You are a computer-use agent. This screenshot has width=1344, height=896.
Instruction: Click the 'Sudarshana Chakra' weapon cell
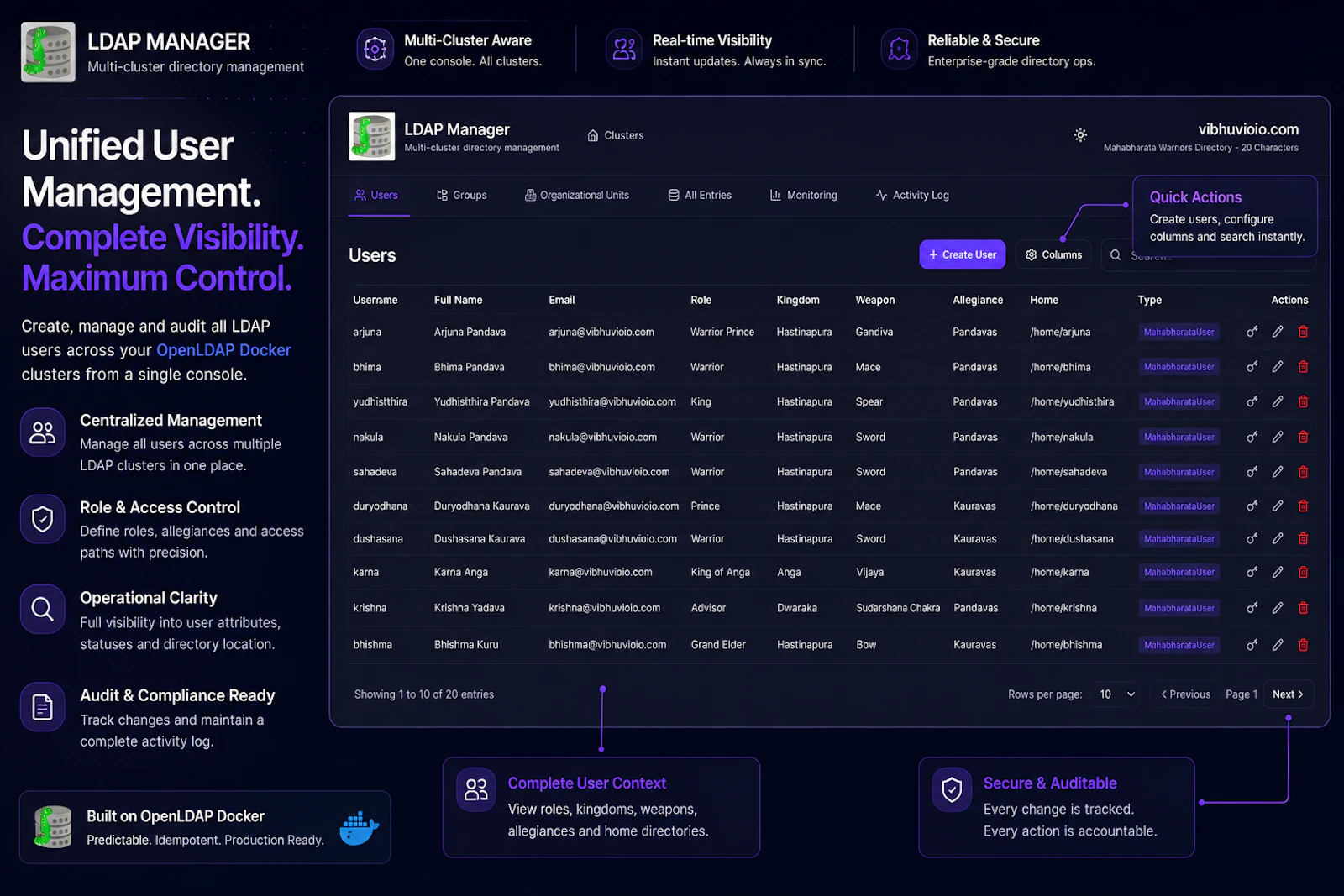coord(898,608)
